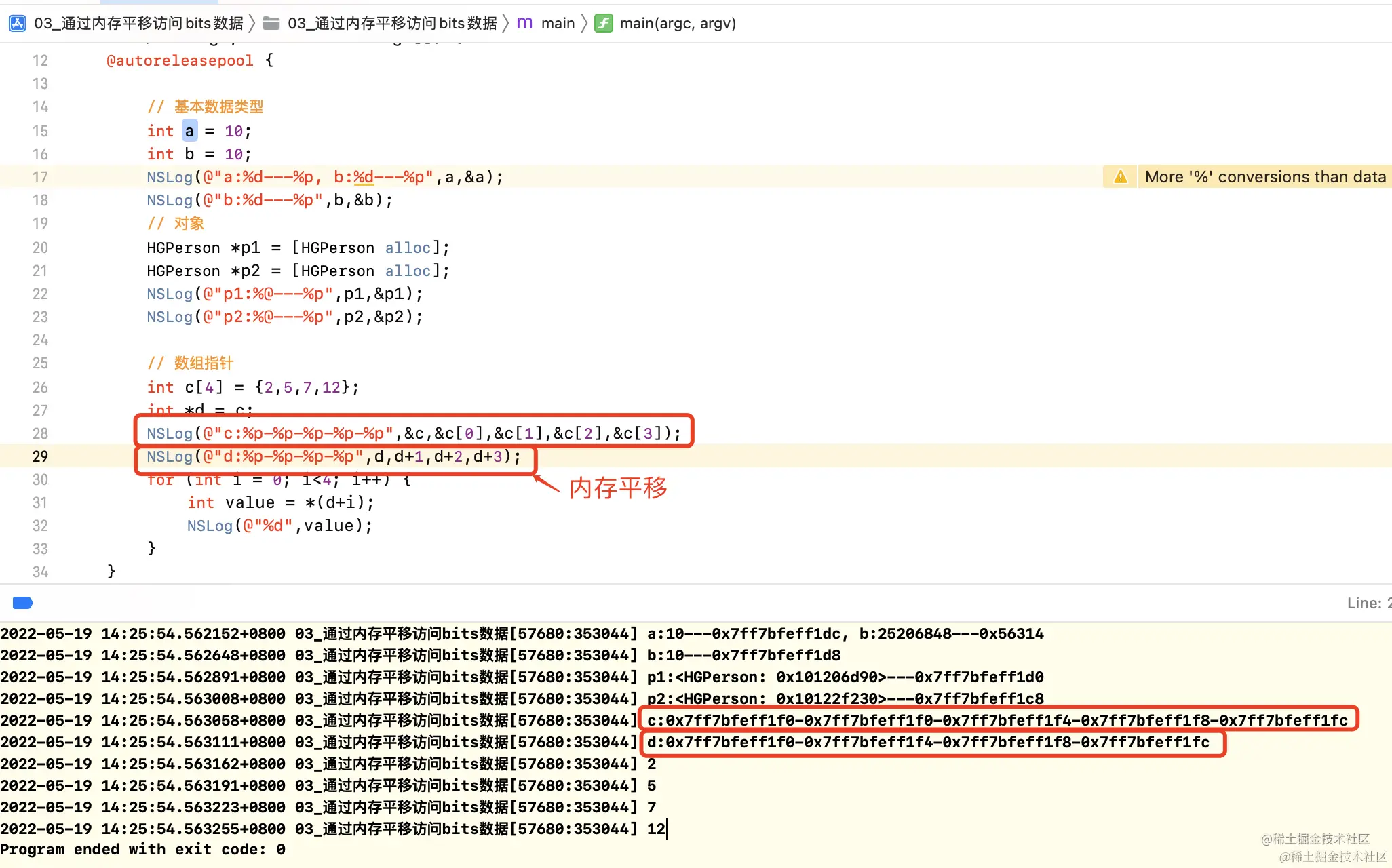Screen dimensions: 1392x868
Task: Select main(argc, argv) jump bar item
Action: tap(677, 24)
